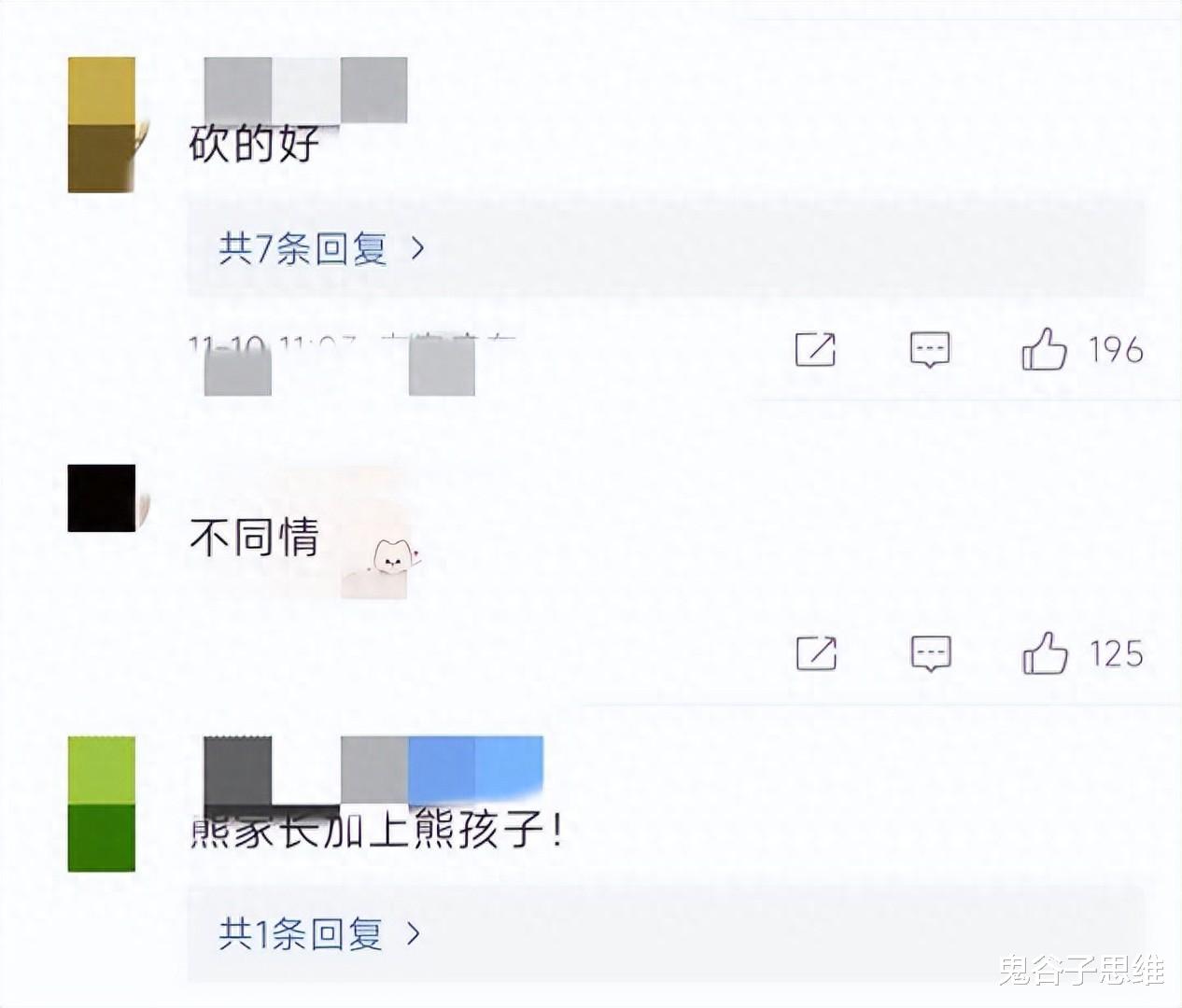Share the "不同情" comment
1182x1008 pixels.
tap(816, 652)
